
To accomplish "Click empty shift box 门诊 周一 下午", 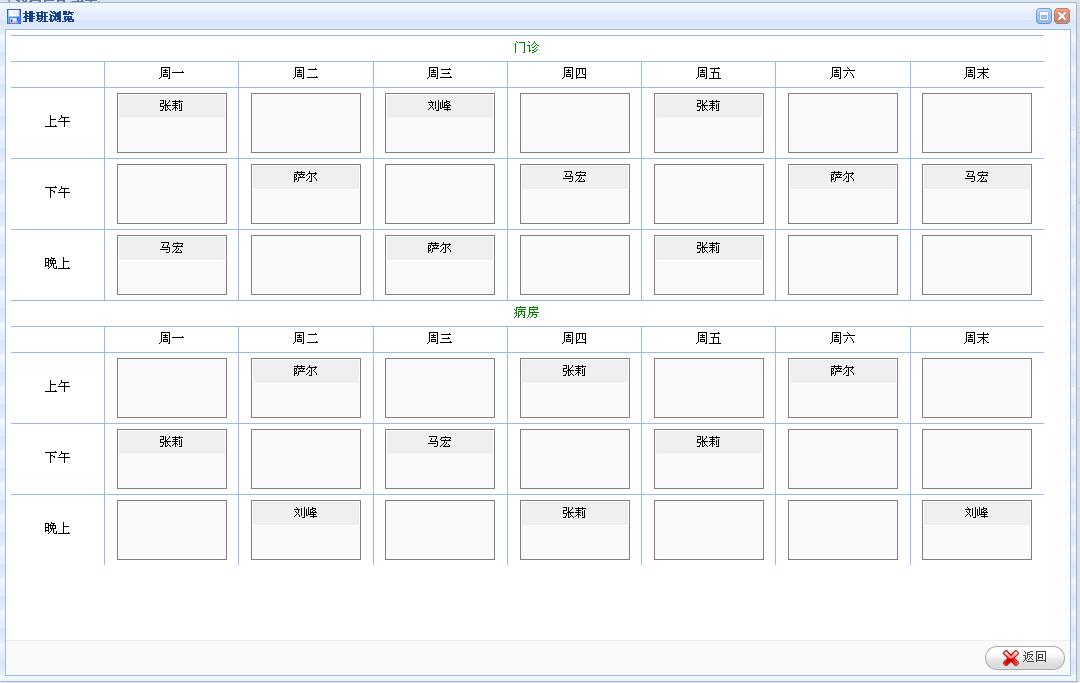I will coord(172,193).
